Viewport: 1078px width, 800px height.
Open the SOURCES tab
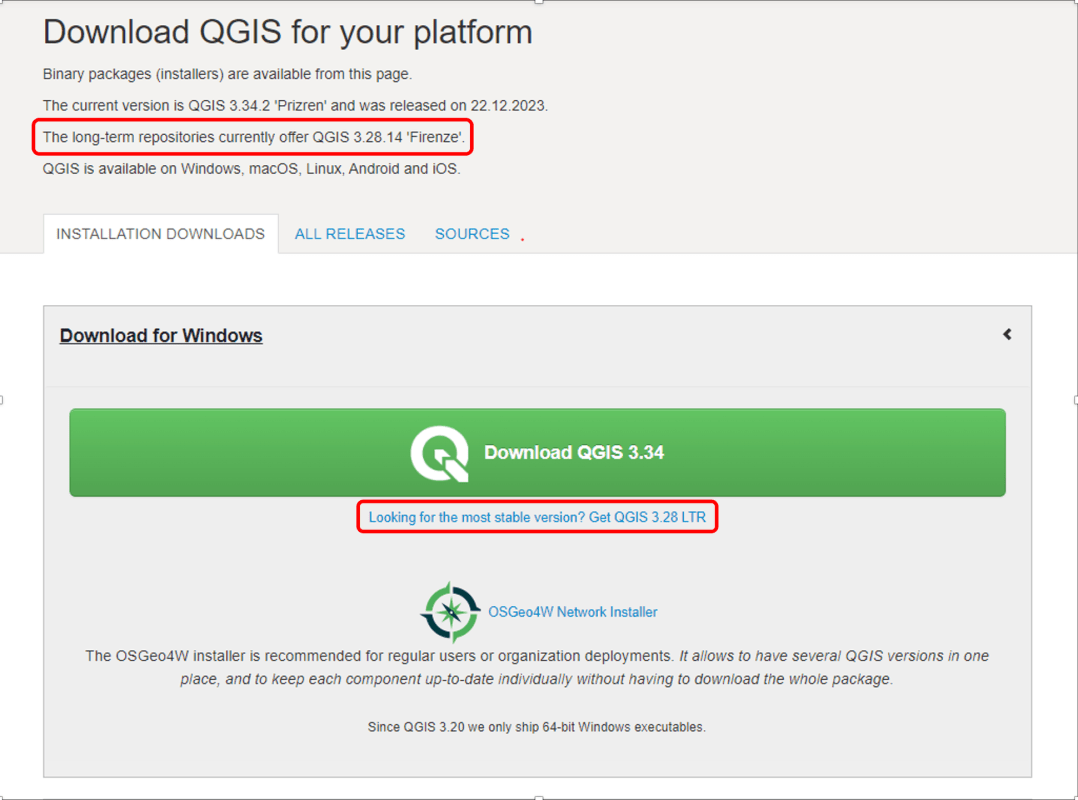(x=472, y=233)
